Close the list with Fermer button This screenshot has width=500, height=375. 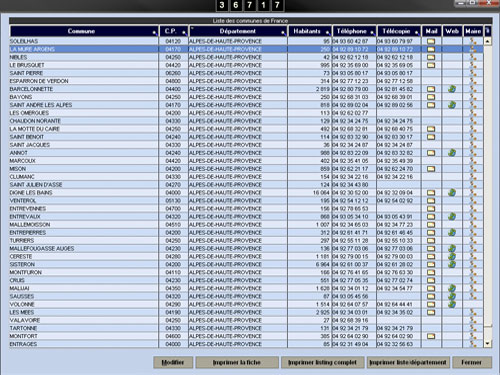click(472, 362)
